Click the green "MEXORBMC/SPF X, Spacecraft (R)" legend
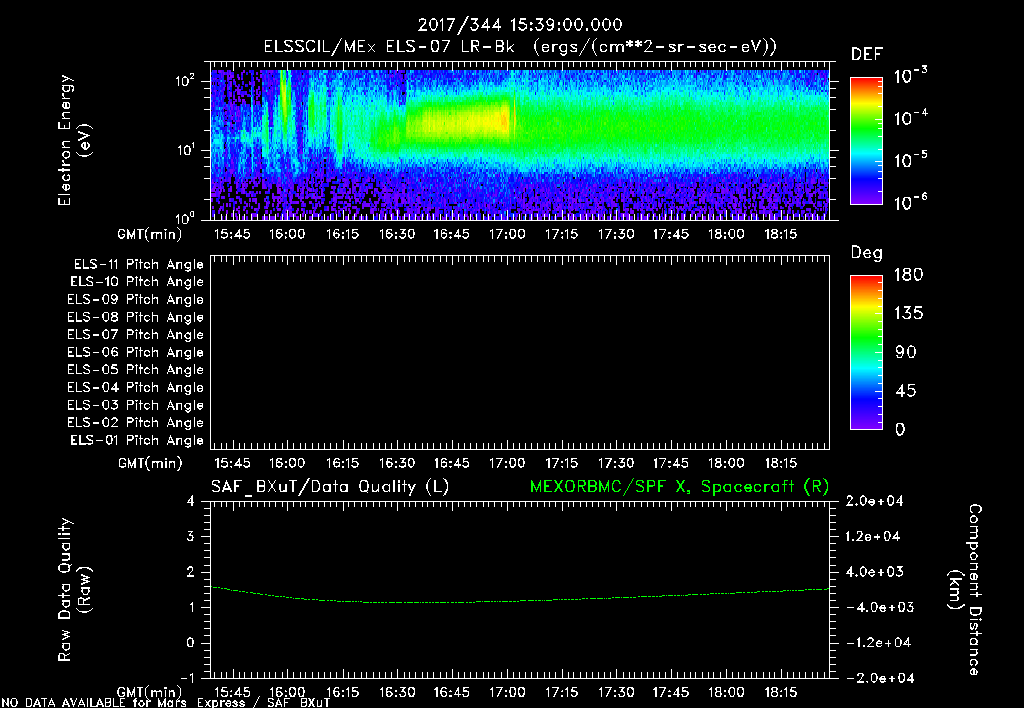1024x708 pixels. coord(679,487)
